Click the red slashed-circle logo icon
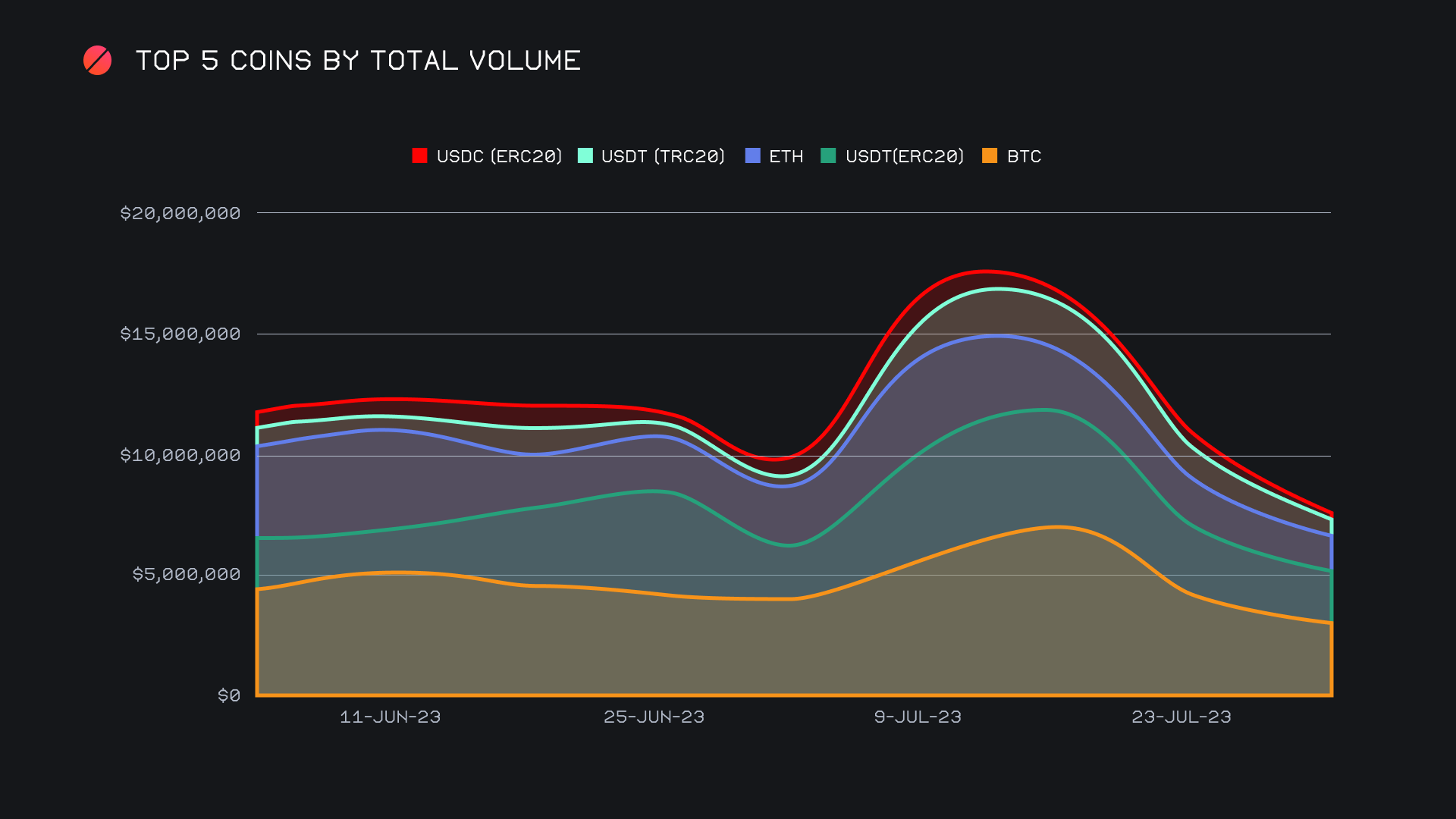 [x=97, y=61]
